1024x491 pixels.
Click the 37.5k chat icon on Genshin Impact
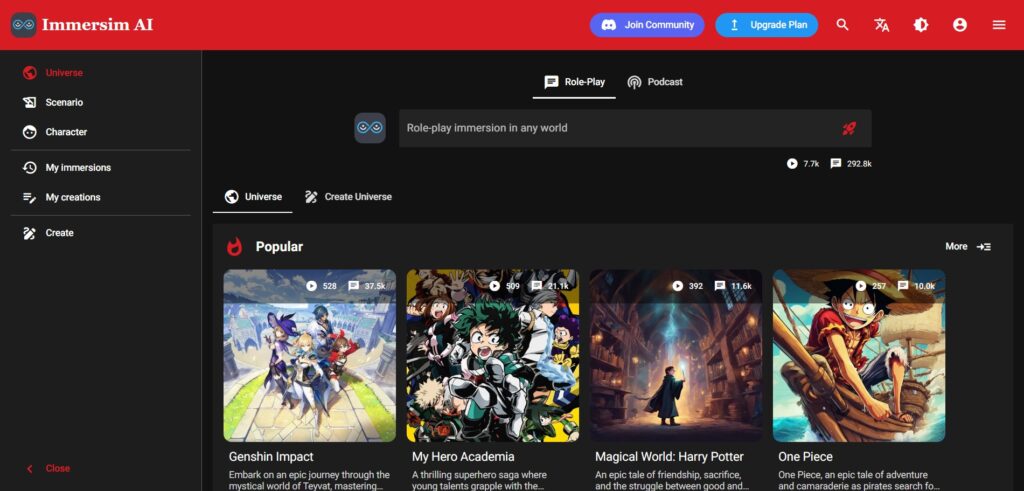point(353,286)
